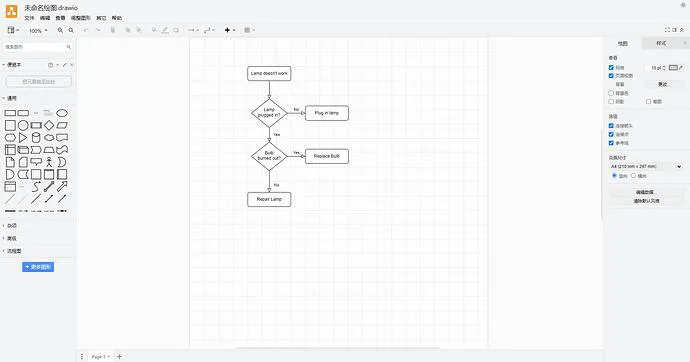Select the cloud shape in General palette
Screen dimensions: 690x362
(x=49, y=138)
